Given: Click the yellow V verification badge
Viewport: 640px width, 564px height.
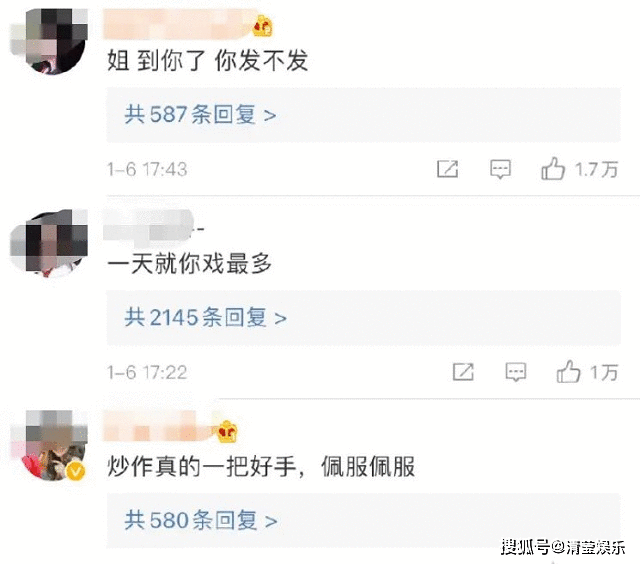Looking at the screenshot, I should 76,472.
